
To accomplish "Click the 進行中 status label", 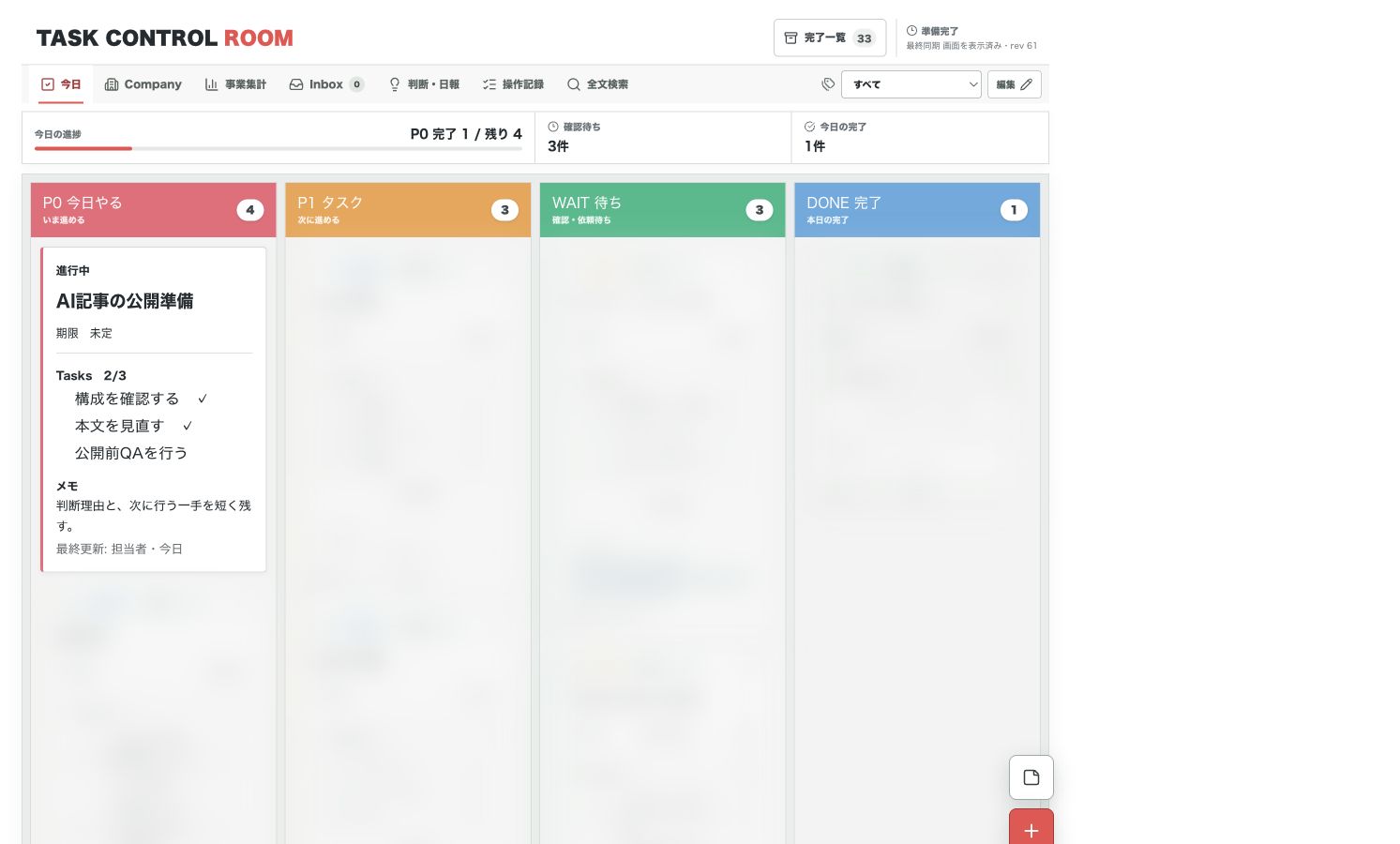I will (73, 271).
